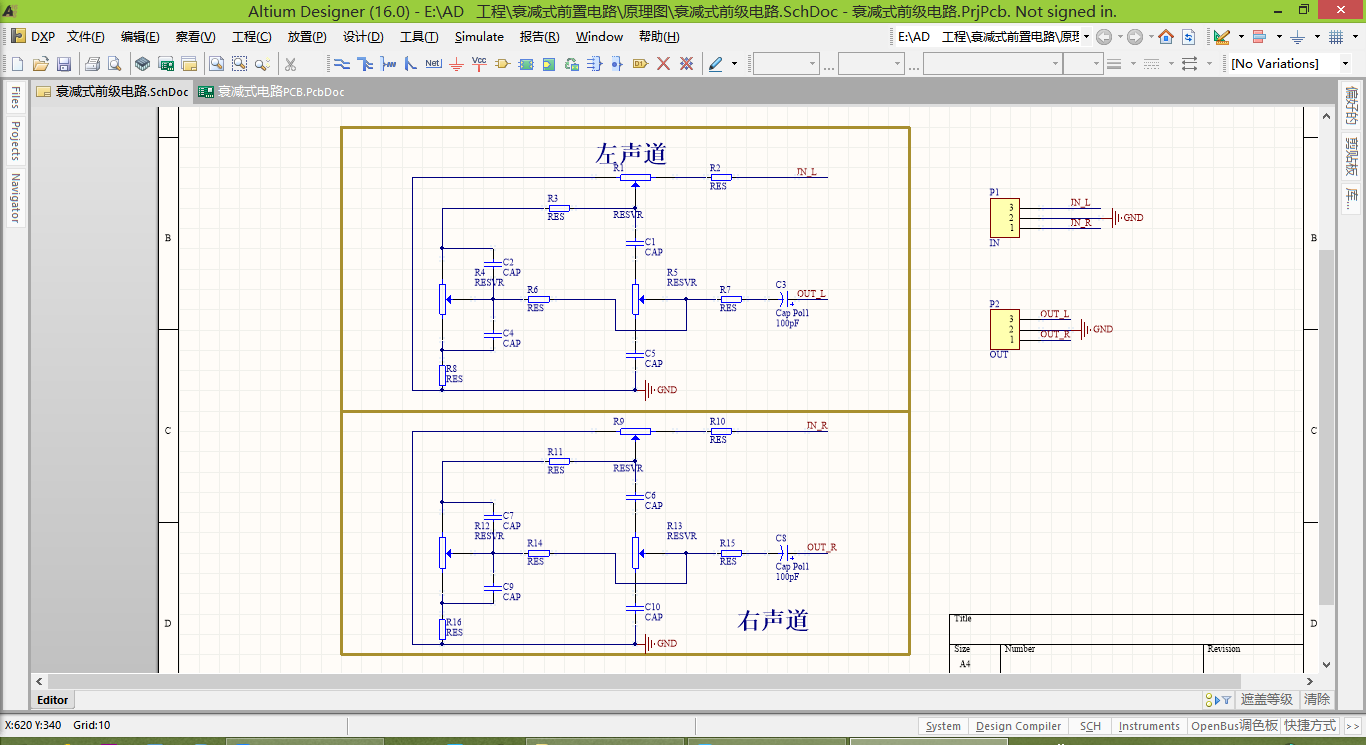Open a file using the folder icon
1366x745 pixels.
tap(40, 63)
